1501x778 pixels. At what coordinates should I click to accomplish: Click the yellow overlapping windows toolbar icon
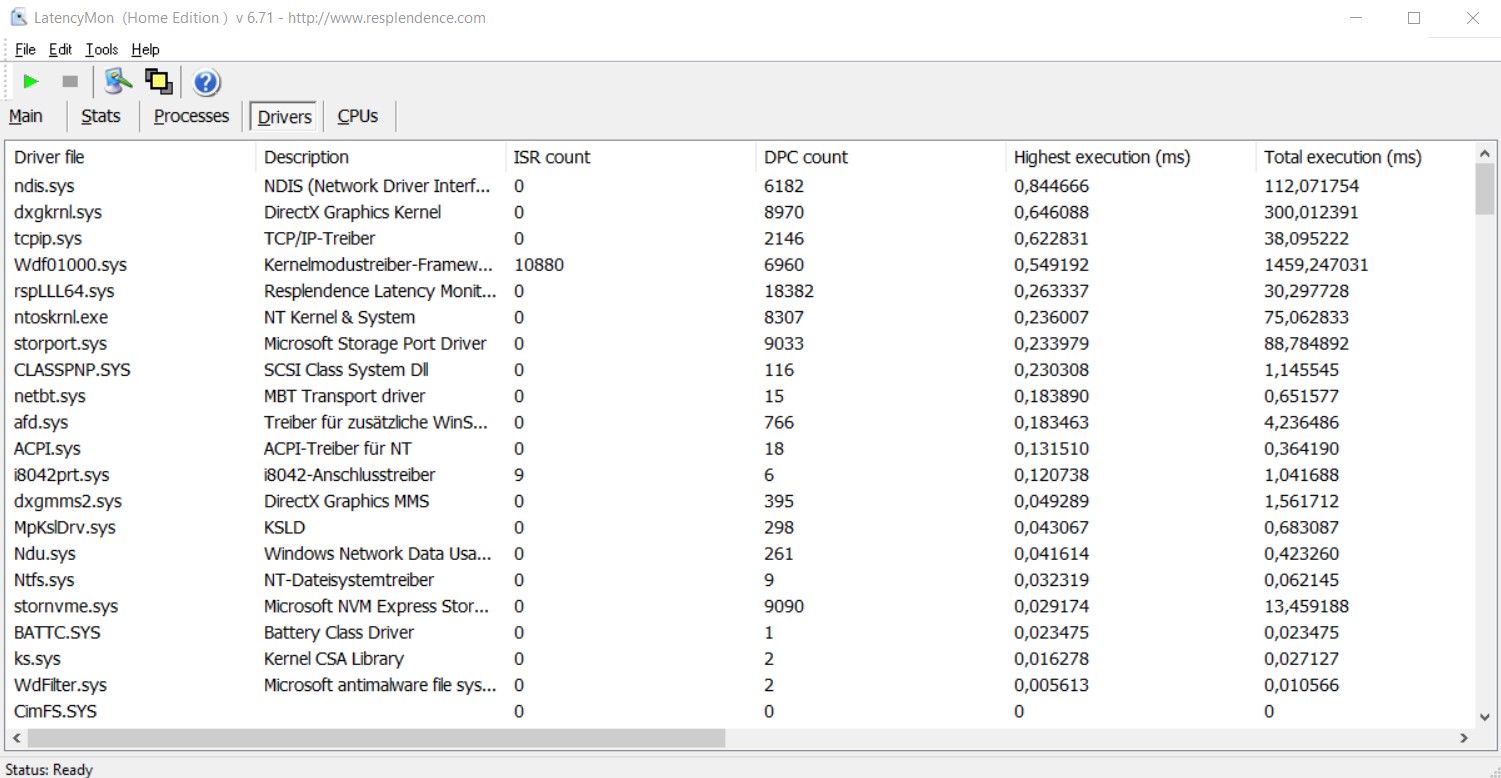[x=158, y=82]
